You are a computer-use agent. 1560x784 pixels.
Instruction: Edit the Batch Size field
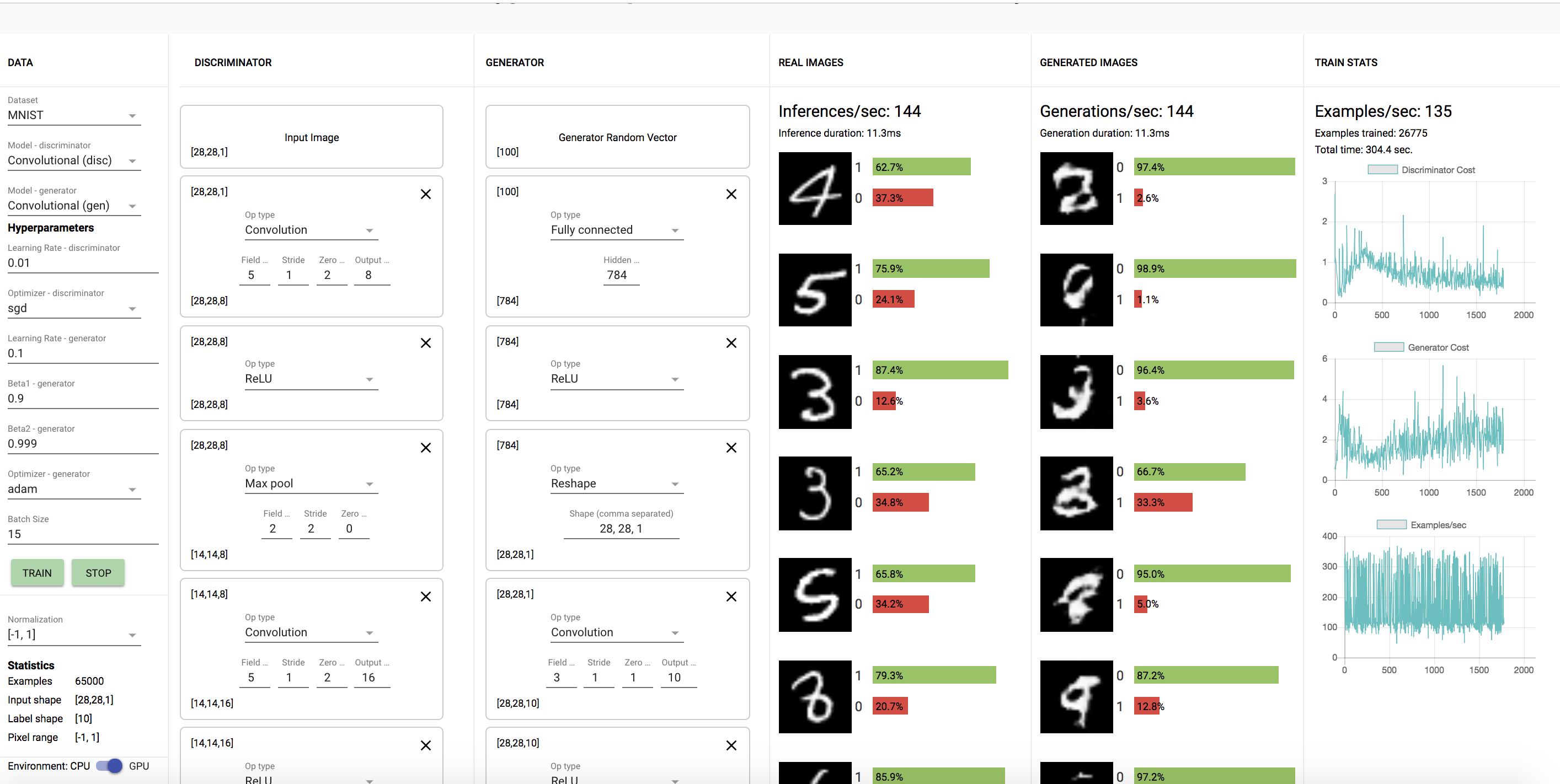[83, 534]
